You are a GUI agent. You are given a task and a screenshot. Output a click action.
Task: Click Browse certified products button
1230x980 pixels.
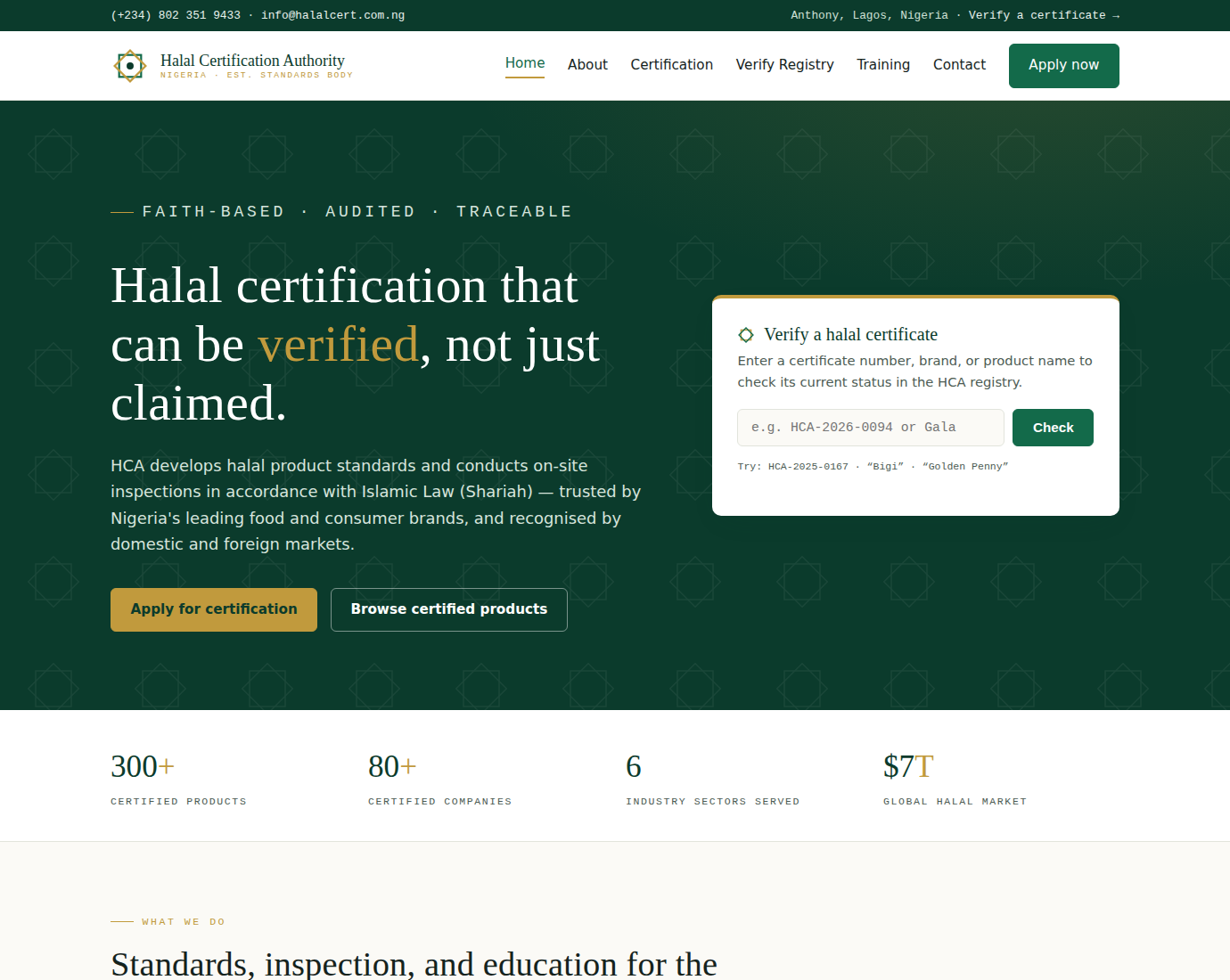[449, 609]
